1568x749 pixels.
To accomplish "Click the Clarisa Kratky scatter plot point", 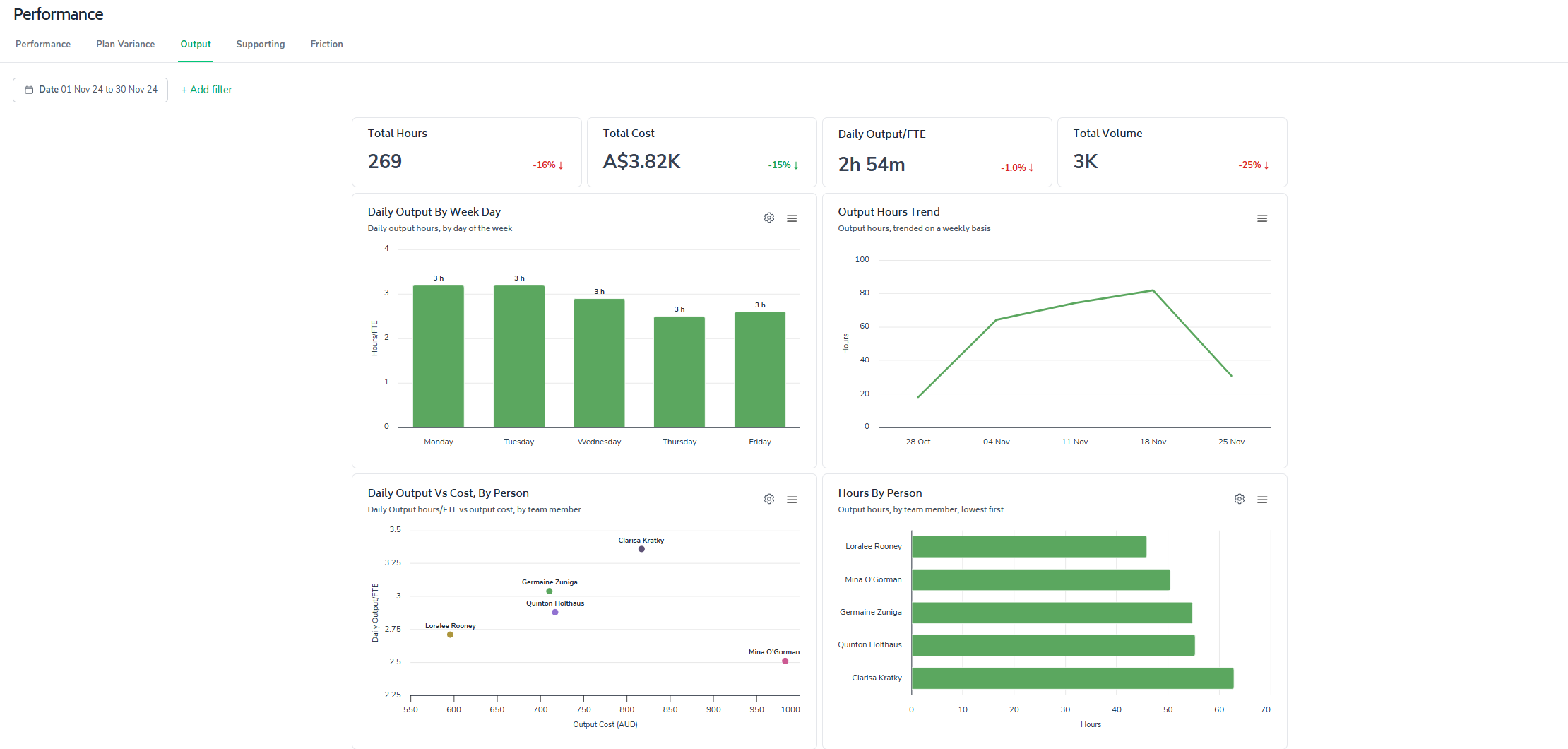I will tap(641, 549).
